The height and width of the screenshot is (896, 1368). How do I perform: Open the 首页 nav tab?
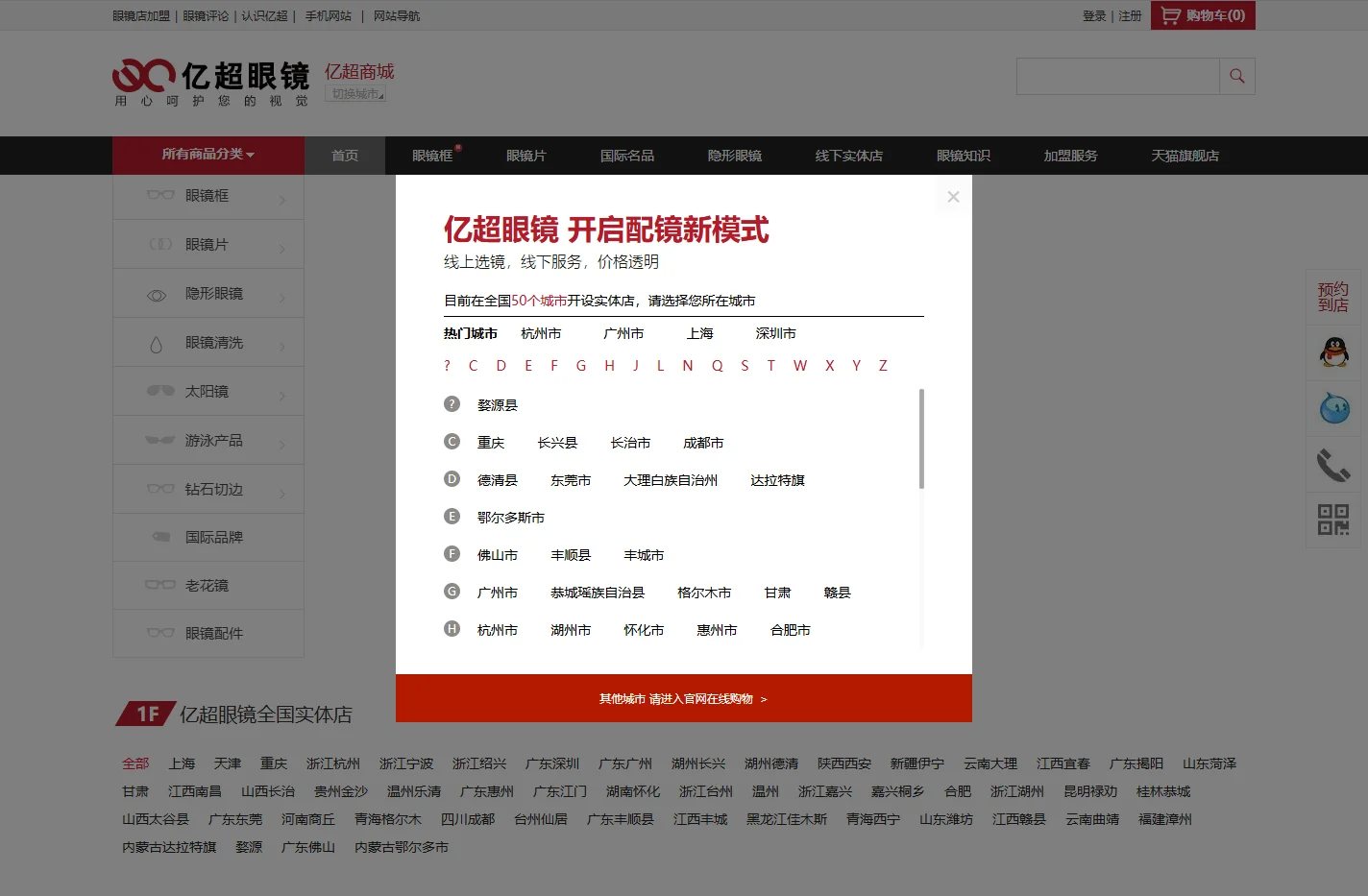point(345,156)
